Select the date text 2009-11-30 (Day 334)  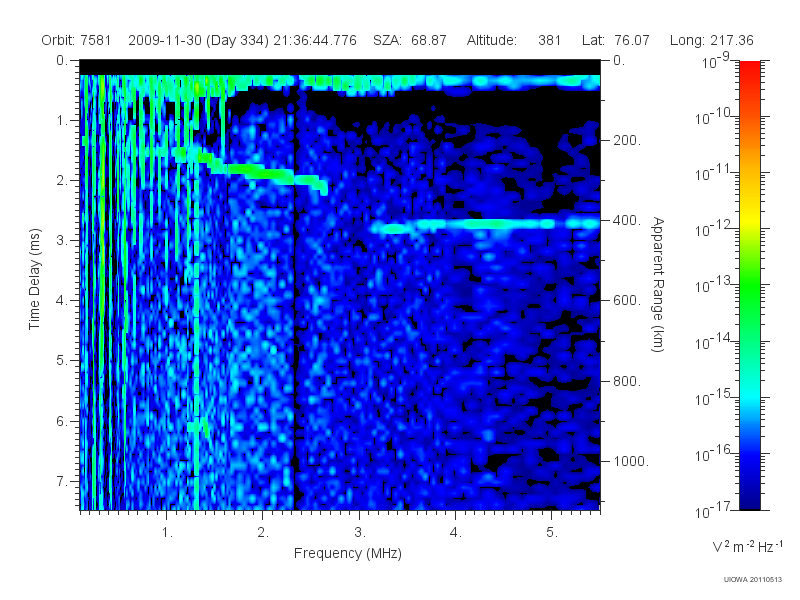point(198,40)
